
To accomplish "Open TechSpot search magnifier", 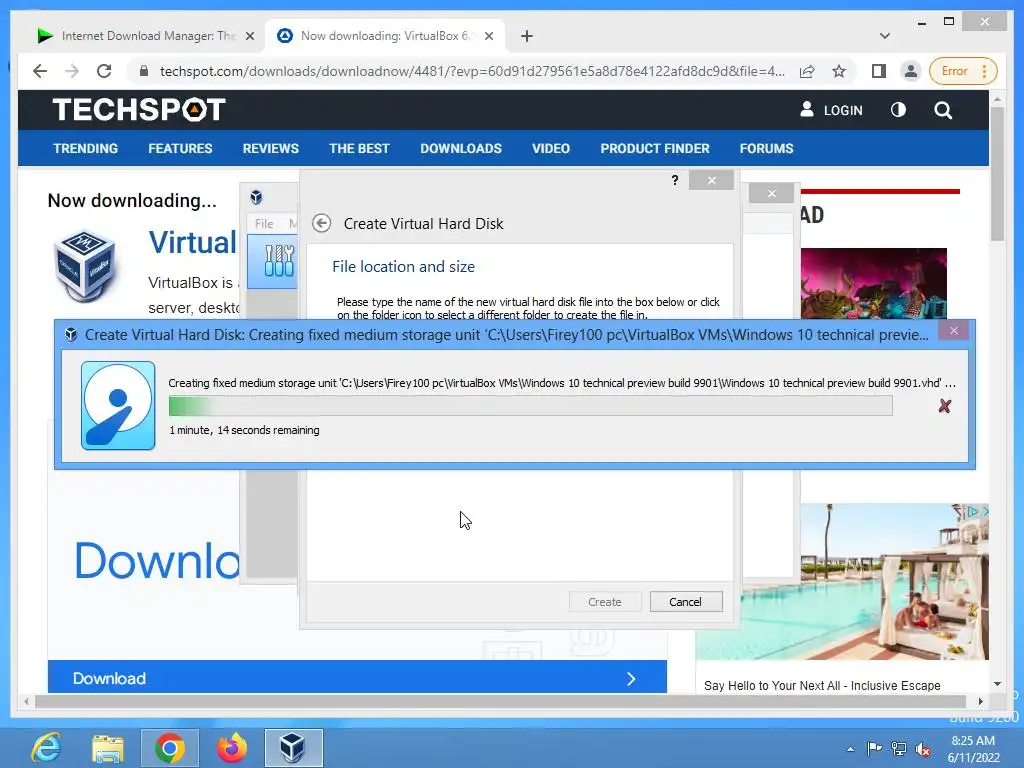I will 943,110.
